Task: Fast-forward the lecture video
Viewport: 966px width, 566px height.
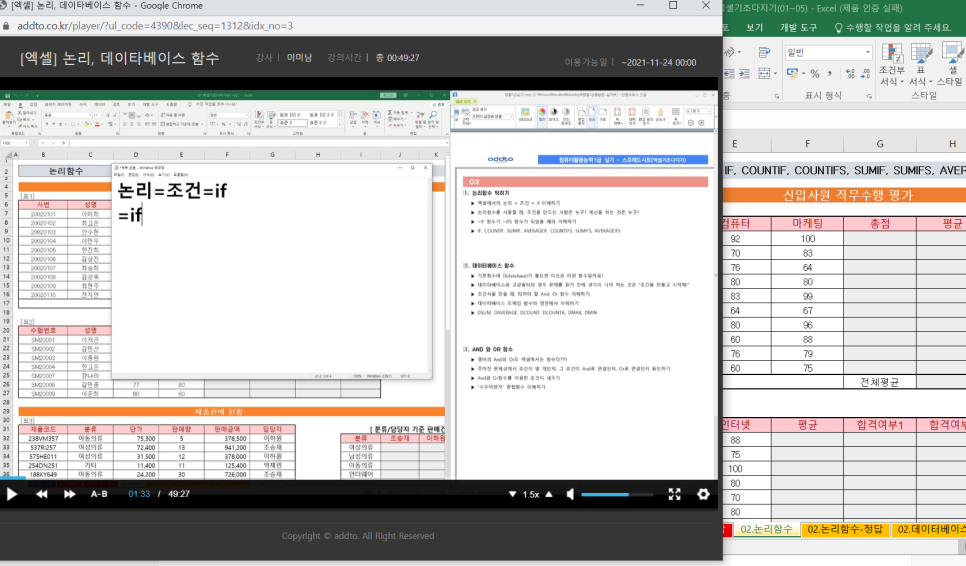Action: point(70,494)
